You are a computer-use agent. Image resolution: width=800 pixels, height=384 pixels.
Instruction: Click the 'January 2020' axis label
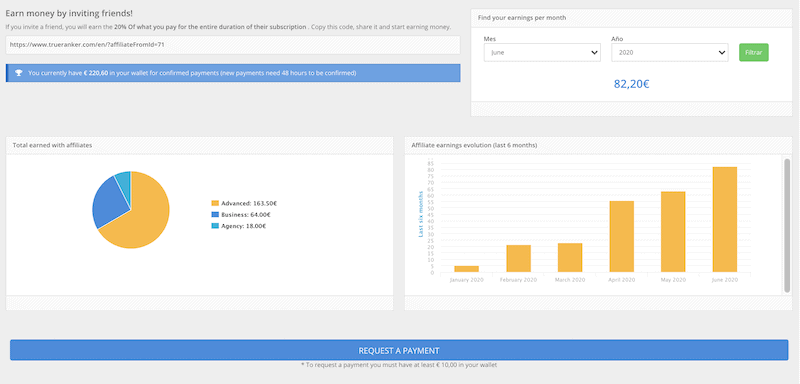click(466, 280)
